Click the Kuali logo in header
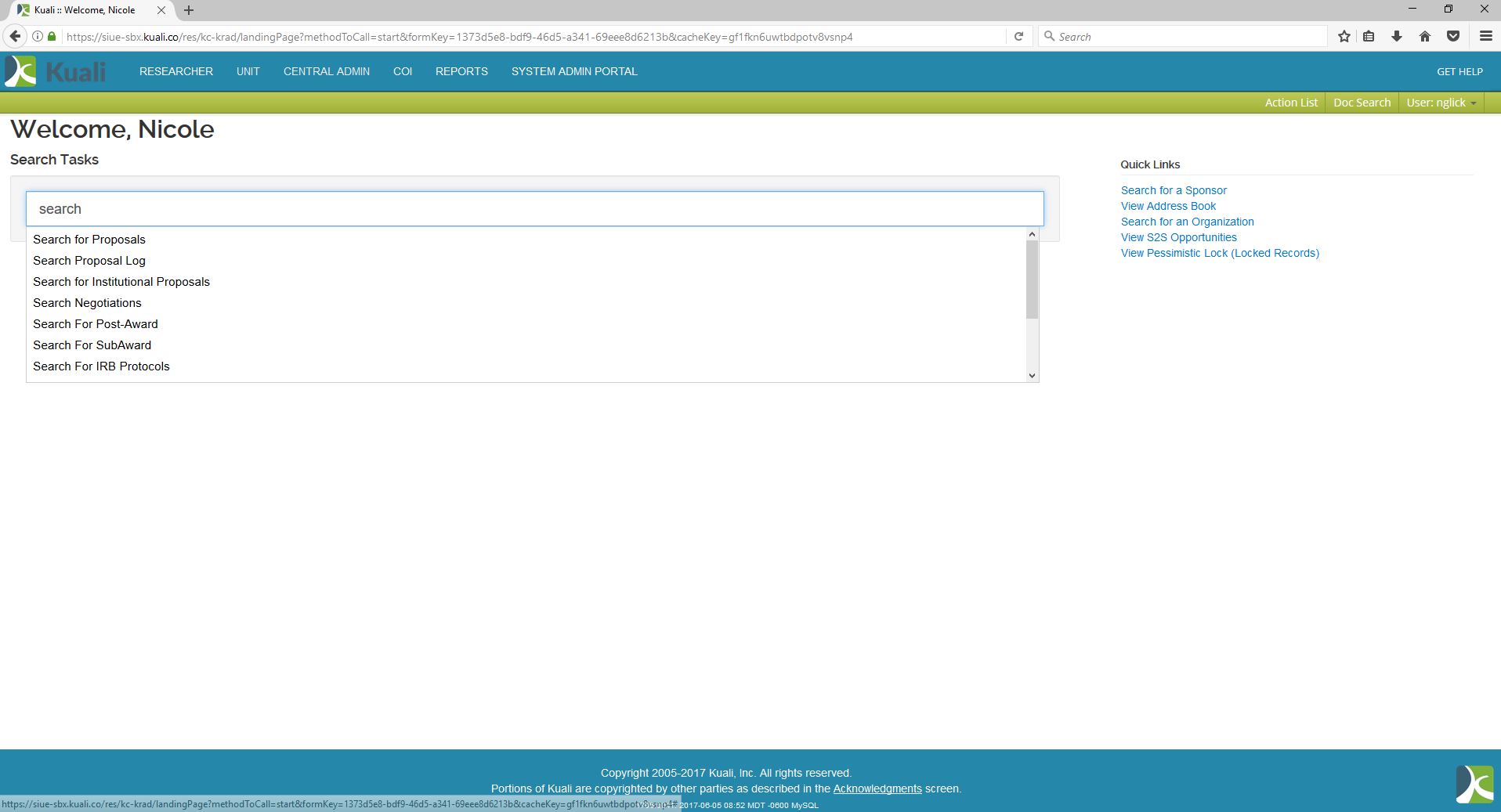Image resolution: width=1501 pixels, height=812 pixels. click(55, 71)
